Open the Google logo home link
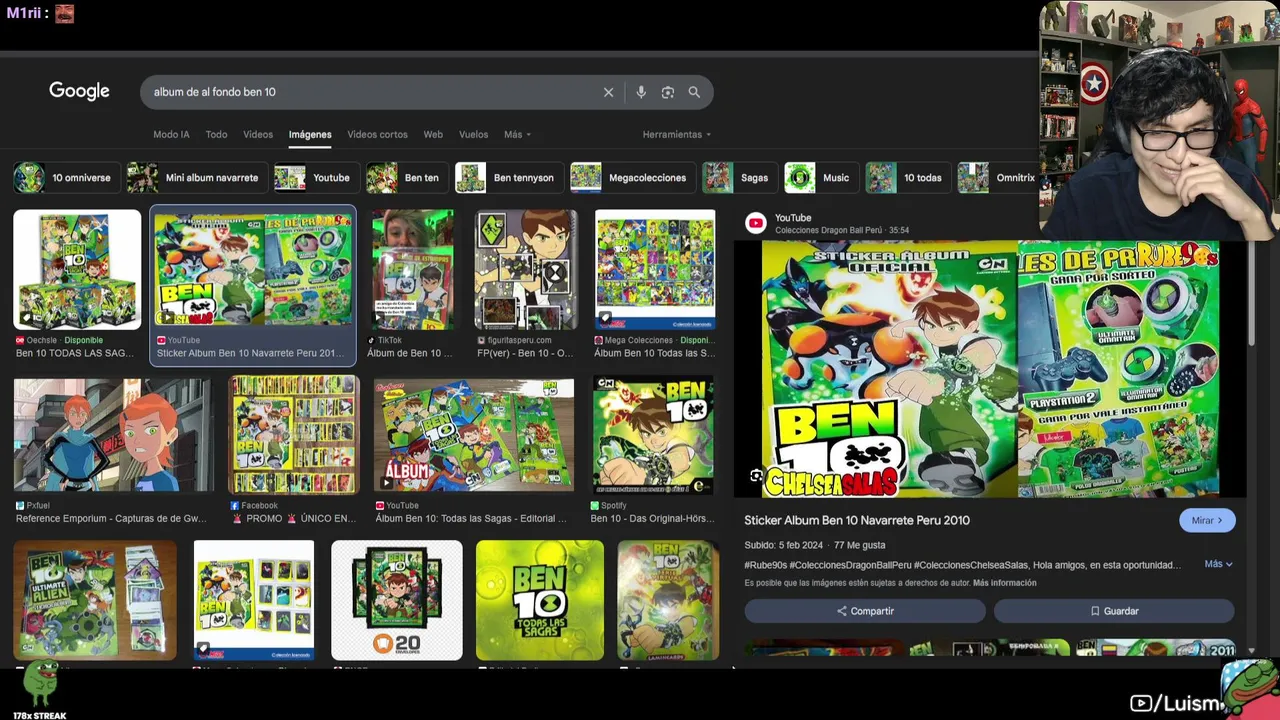The width and height of the screenshot is (1280, 720). pos(79,91)
